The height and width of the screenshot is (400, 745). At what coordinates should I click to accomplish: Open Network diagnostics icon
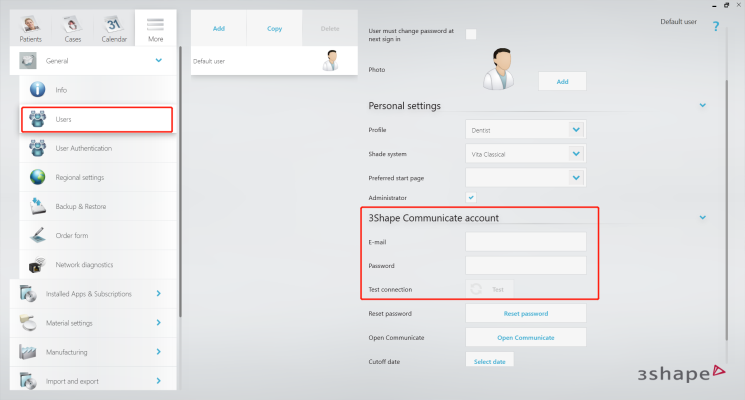38,265
